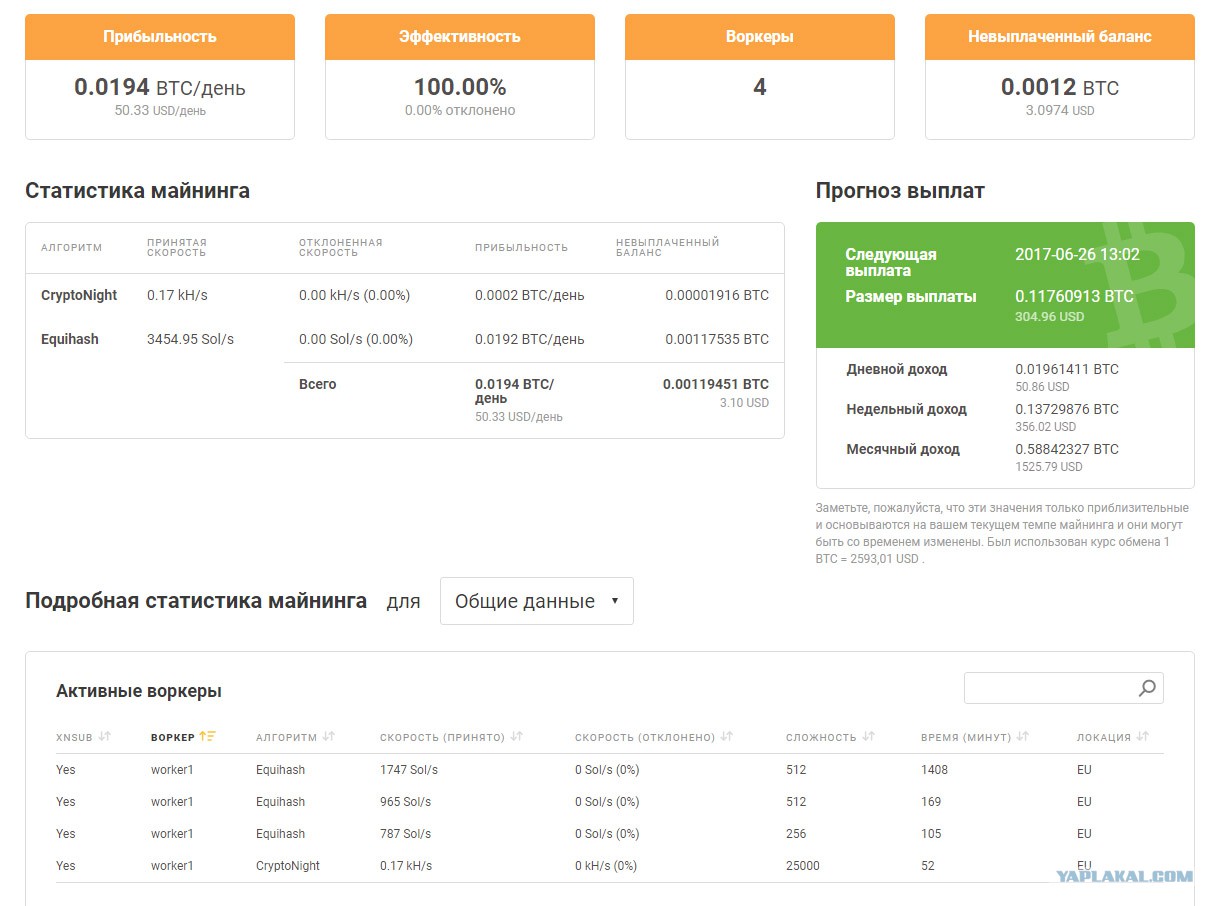Click 0.00001916 BTC unpaid balance value

[x=717, y=295]
